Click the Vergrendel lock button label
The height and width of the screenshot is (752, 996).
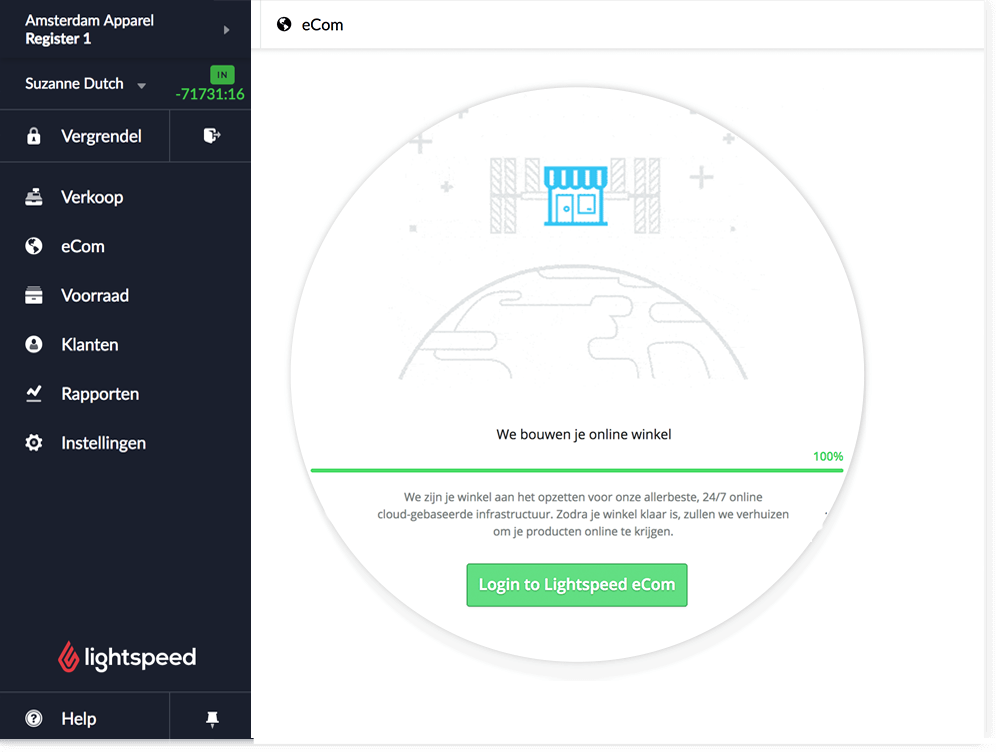click(x=101, y=136)
